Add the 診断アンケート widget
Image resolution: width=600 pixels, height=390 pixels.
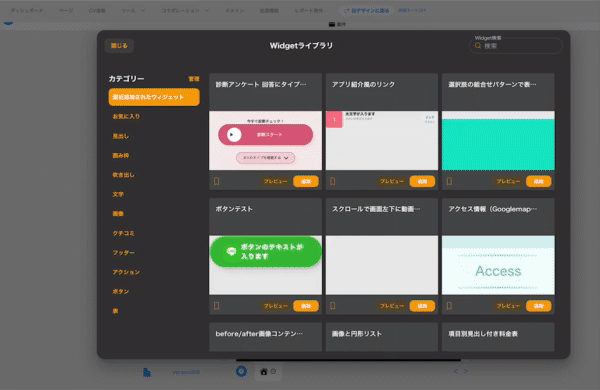coord(306,181)
